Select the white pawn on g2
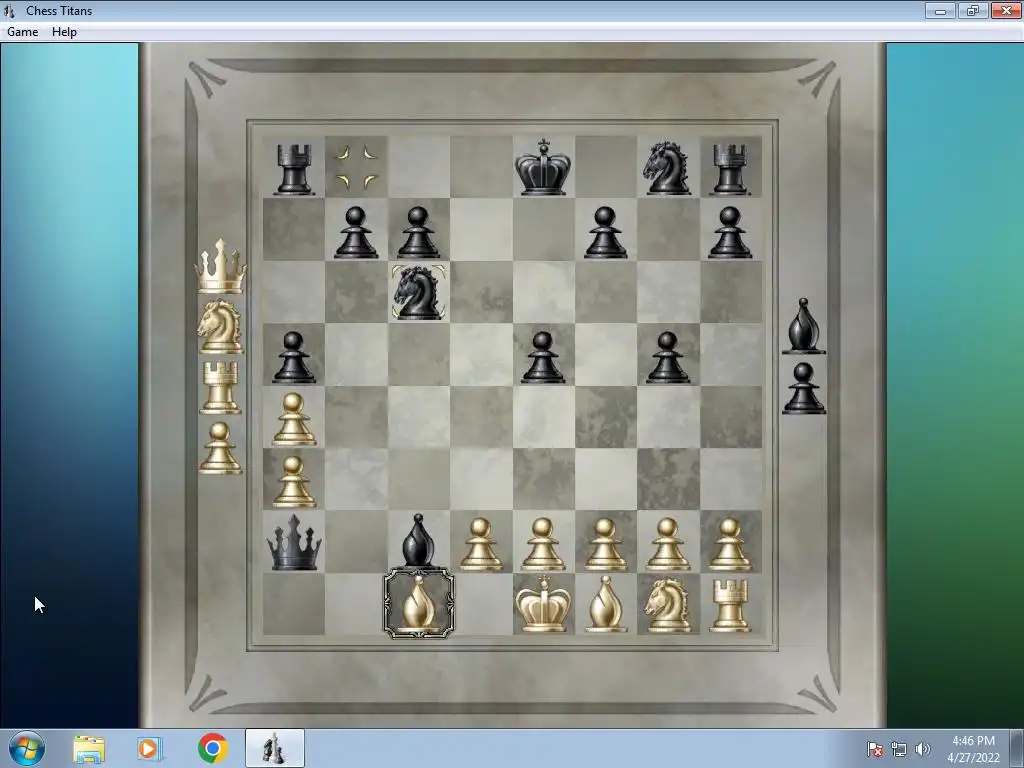Image resolution: width=1024 pixels, height=768 pixels. tap(667, 545)
